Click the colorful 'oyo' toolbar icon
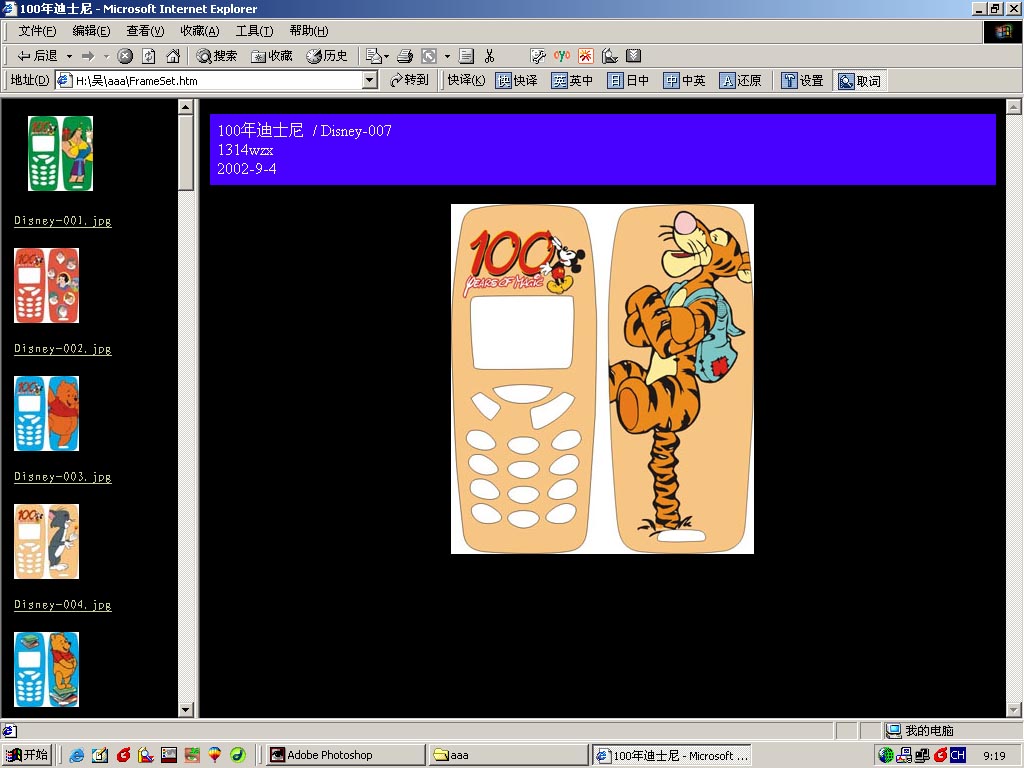This screenshot has height=768, width=1024. (562, 56)
